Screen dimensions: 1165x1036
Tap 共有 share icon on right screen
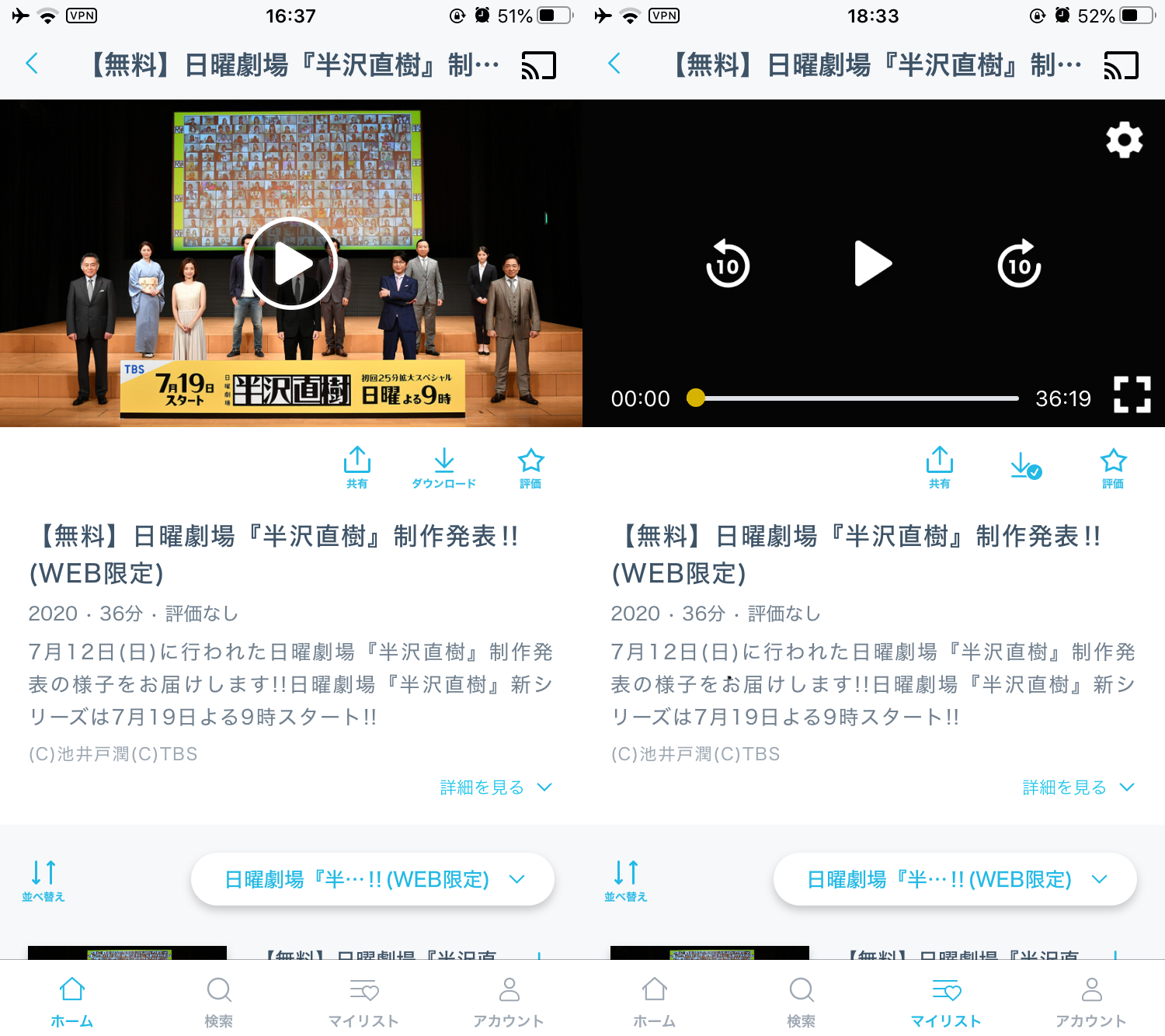pyautogui.click(x=940, y=468)
